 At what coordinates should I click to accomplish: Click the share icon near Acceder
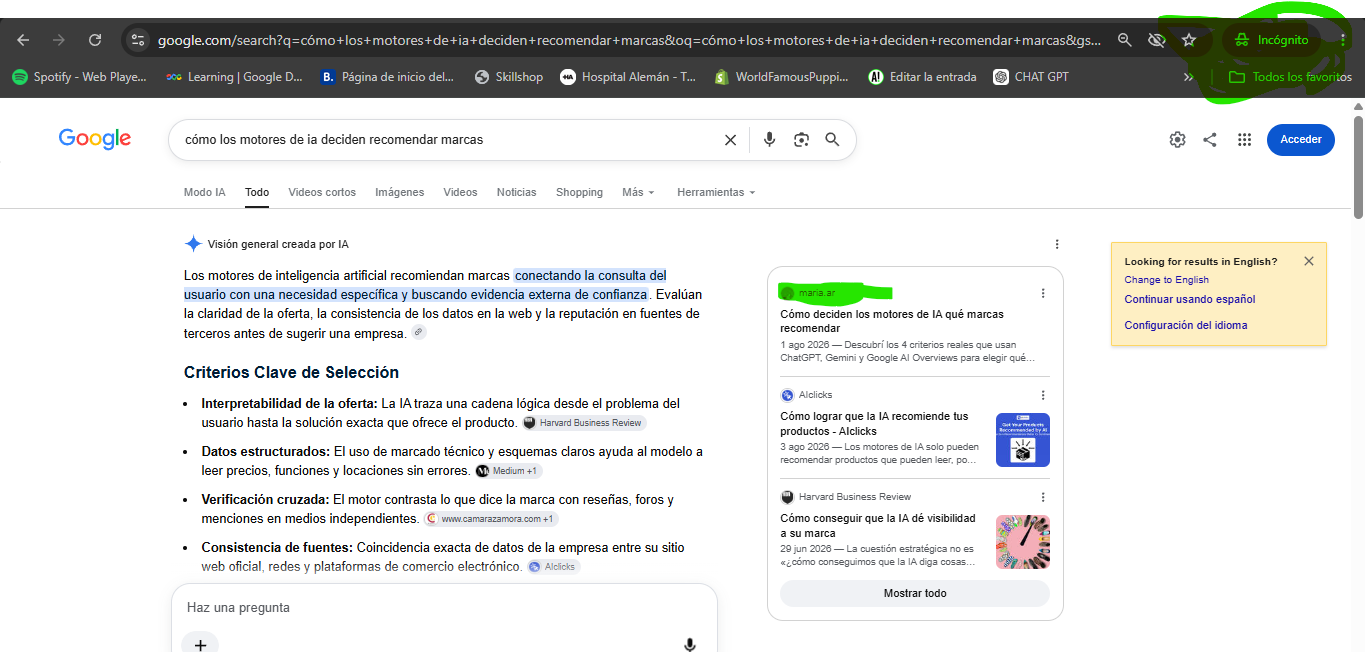[x=1210, y=140]
